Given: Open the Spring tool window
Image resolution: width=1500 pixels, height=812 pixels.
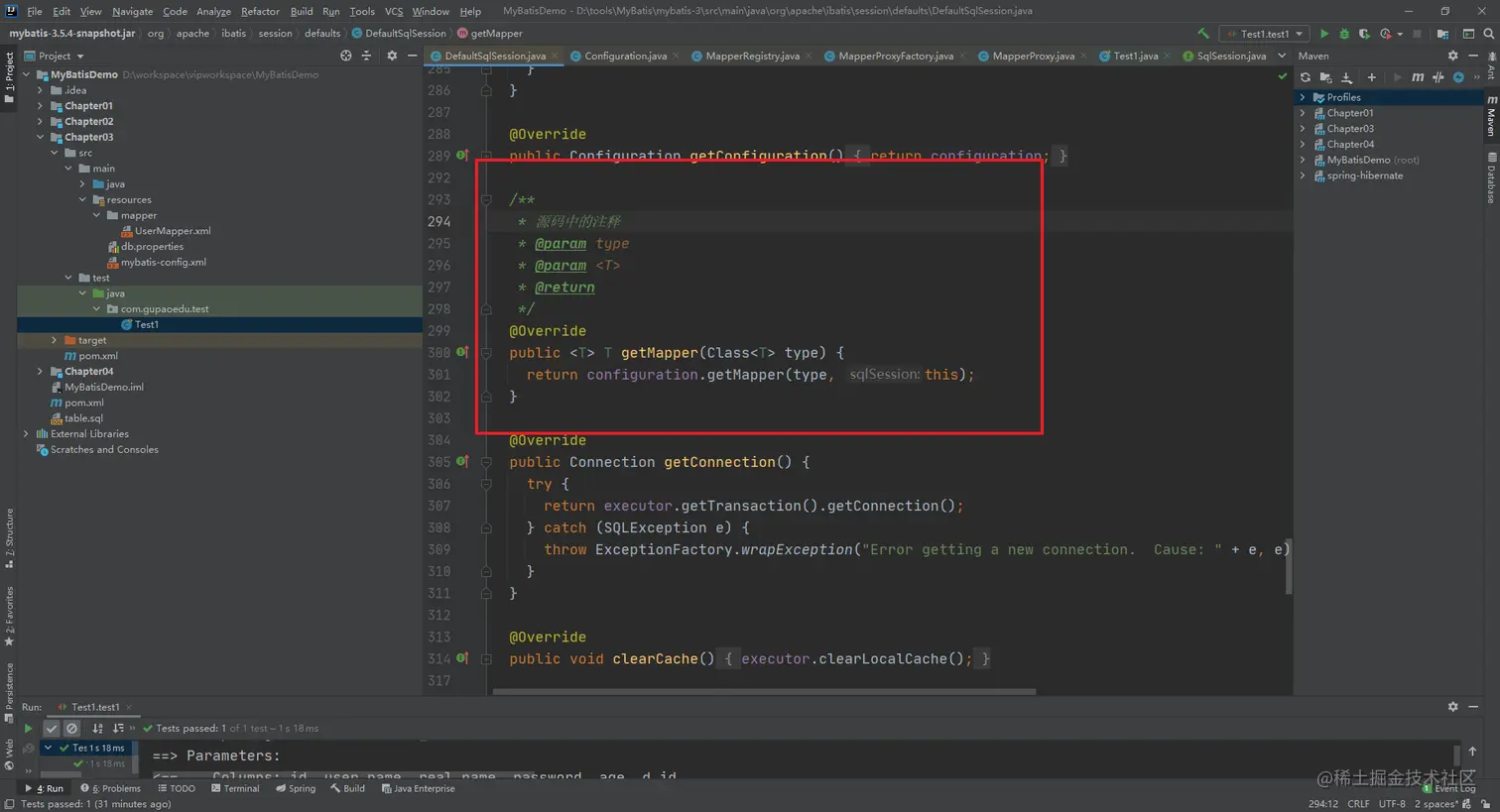Looking at the screenshot, I should point(296,788).
